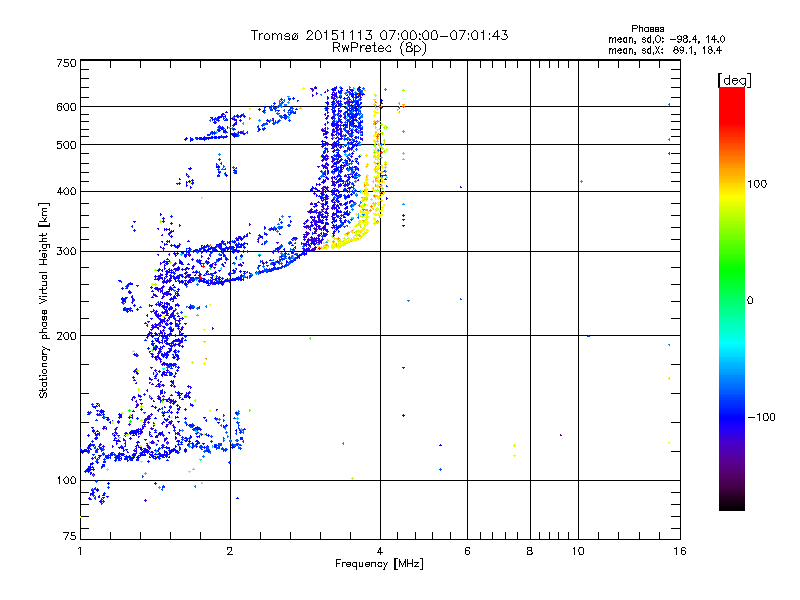This screenshot has width=800, height=600.
Task: Click the y-axis tick label '400'
Action: coord(66,191)
